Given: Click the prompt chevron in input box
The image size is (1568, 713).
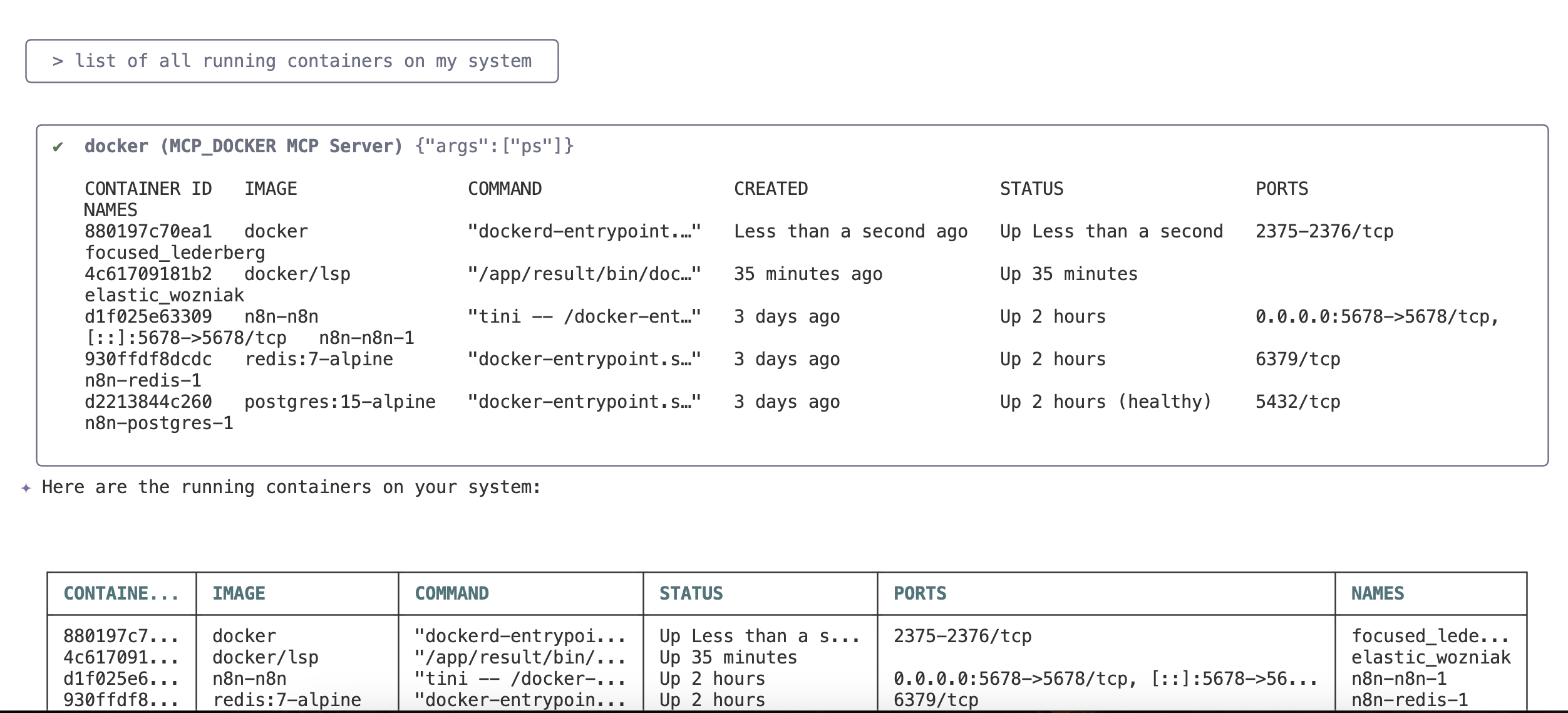Looking at the screenshot, I should 58,61.
